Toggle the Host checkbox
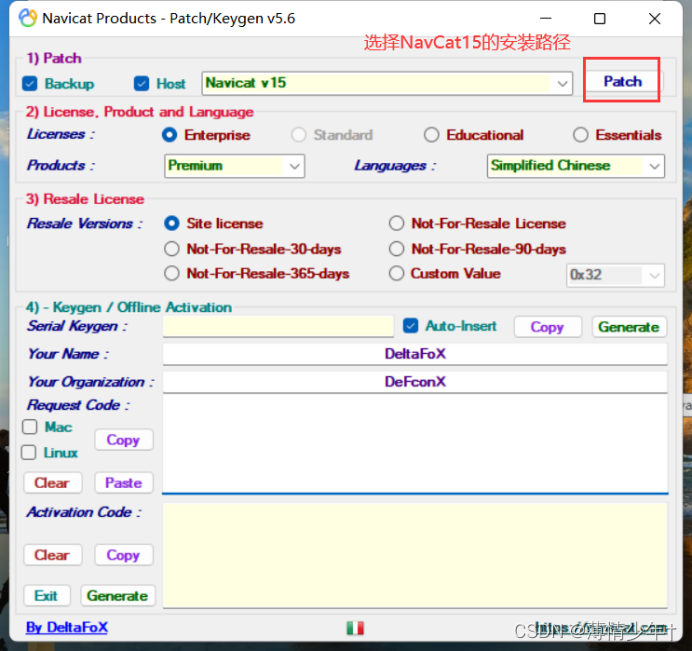Screen dimensions: 692x651 click(141, 83)
